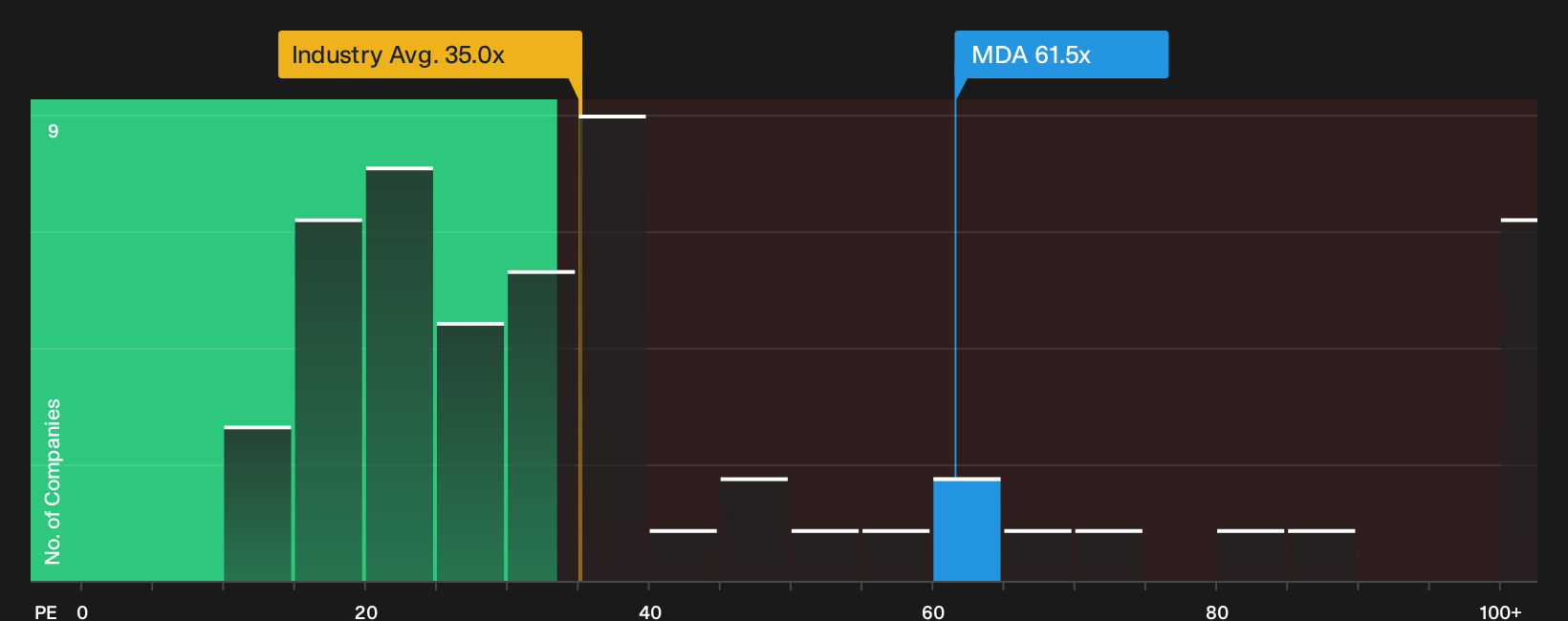Click the '100+' x-axis tick label
This screenshot has width=1568, height=621.
coord(1500,612)
